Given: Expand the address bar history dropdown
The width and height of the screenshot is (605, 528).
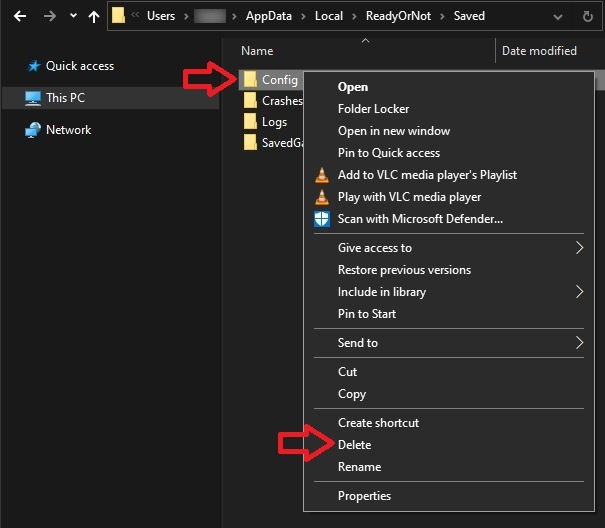Looking at the screenshot, I should tap(560, 16).
